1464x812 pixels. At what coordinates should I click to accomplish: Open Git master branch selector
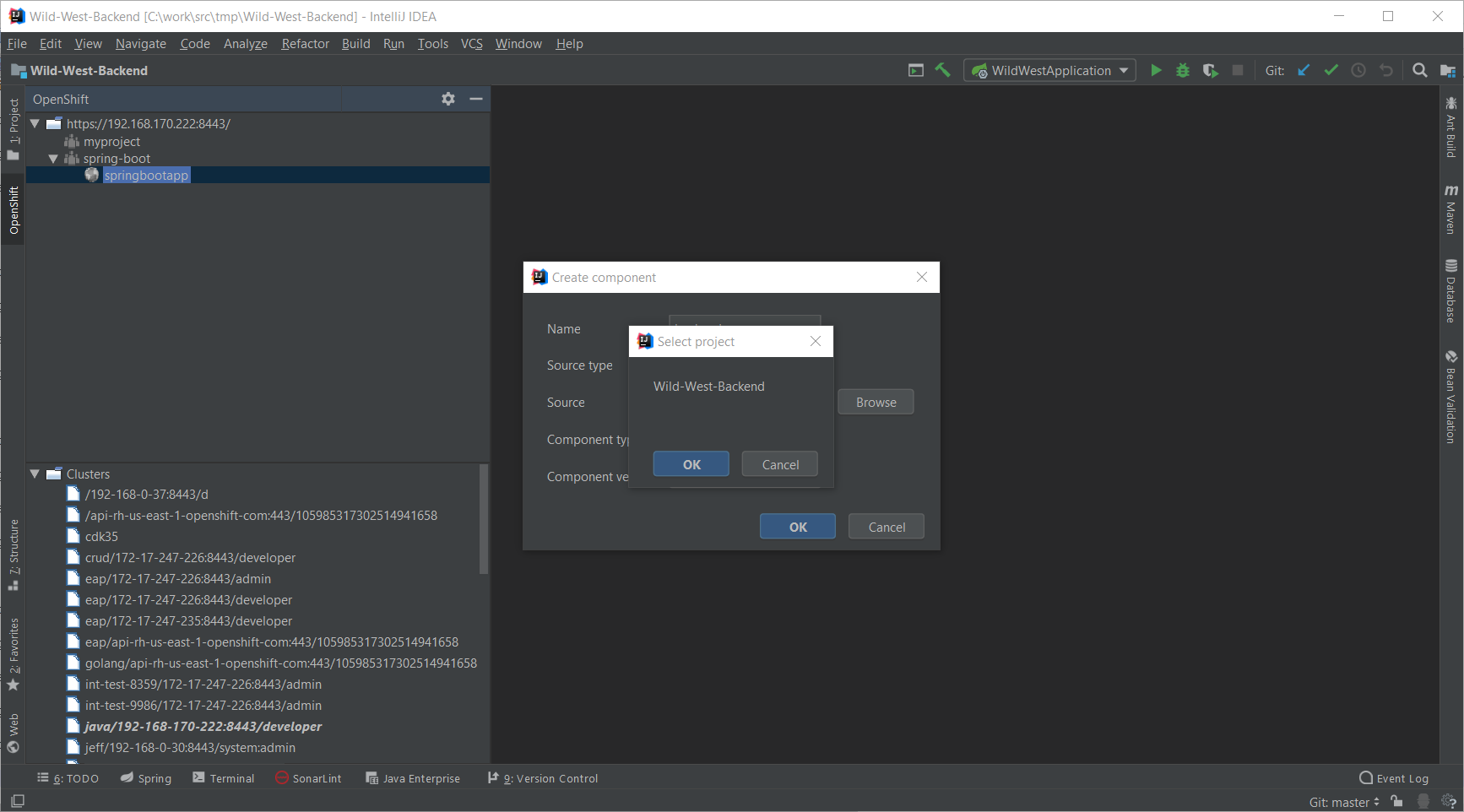click(1344, 802)
